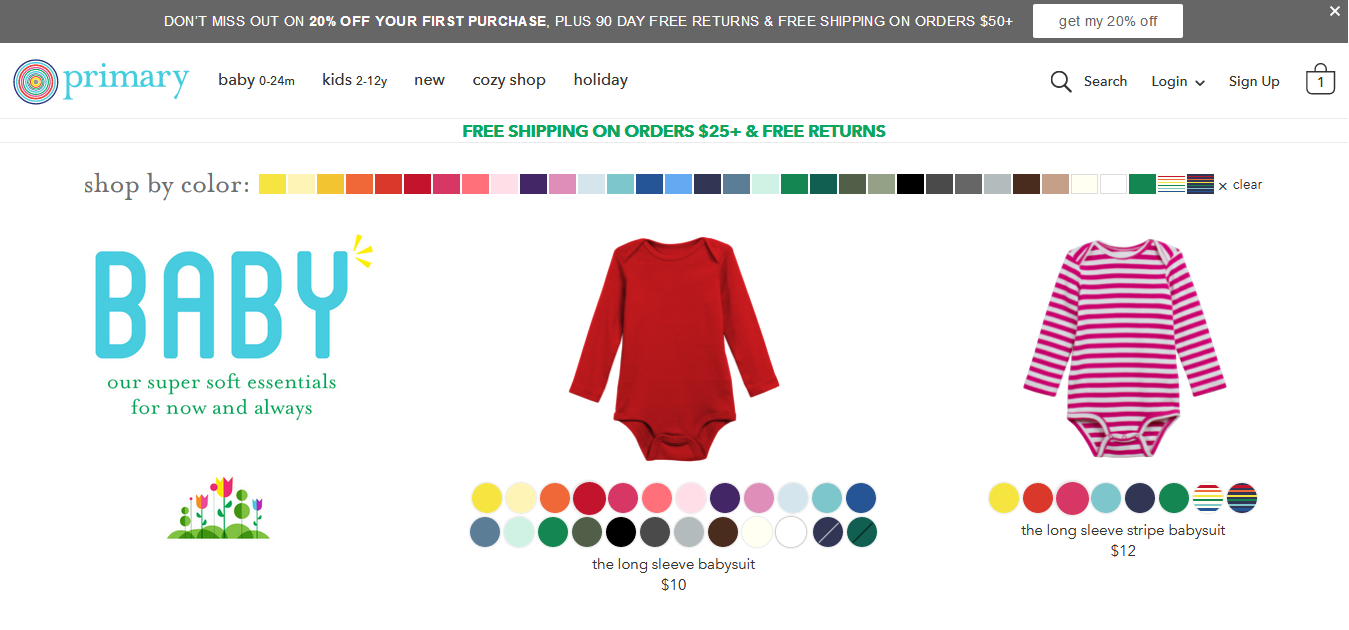Image resolution: width=1349 pixels, height=630 pixels.
Task: Select the rainbow stripe filter swatch
Action: click(x=1171, y=184)
